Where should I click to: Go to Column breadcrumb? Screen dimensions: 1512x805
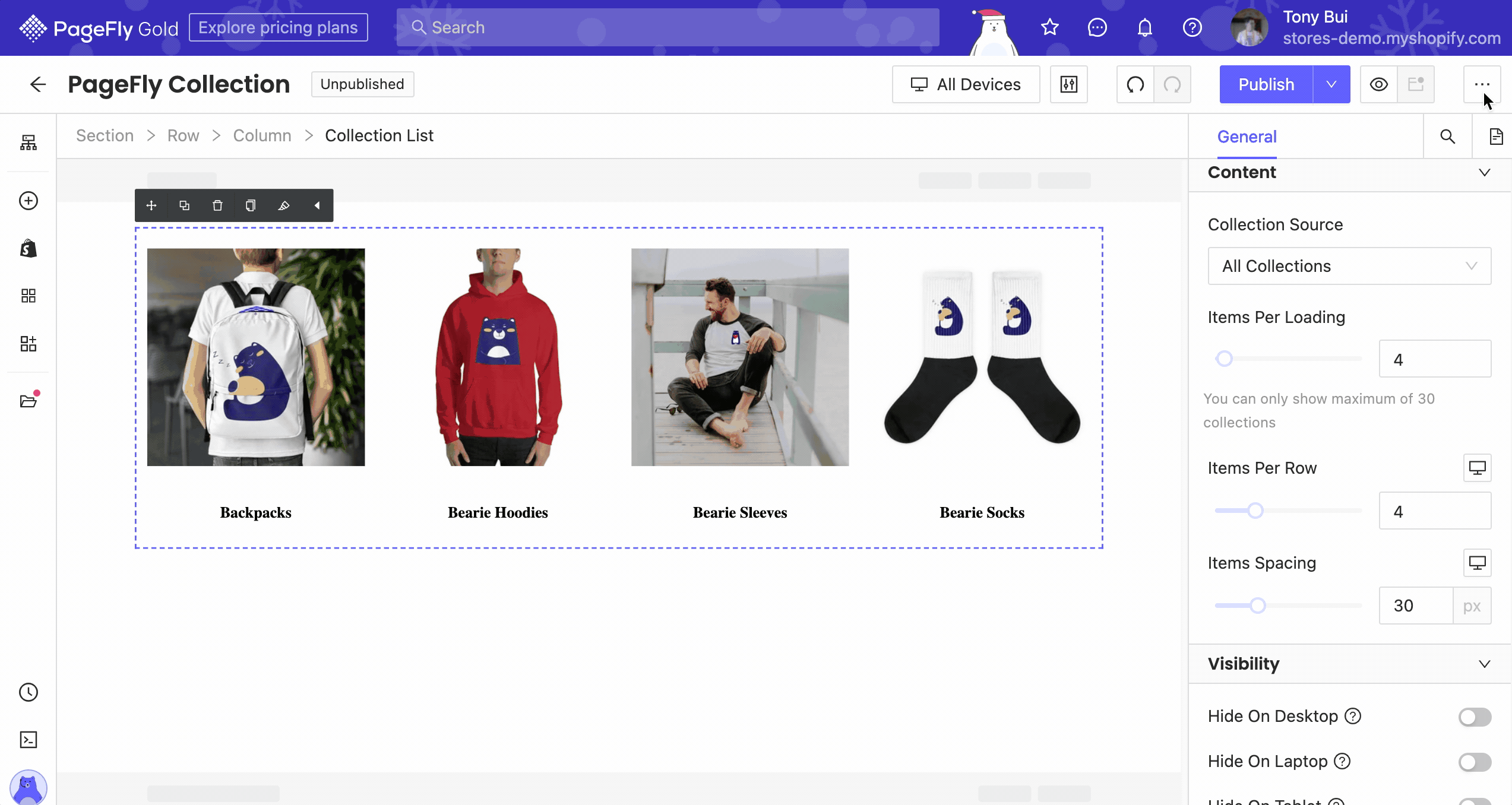[262, 135]
